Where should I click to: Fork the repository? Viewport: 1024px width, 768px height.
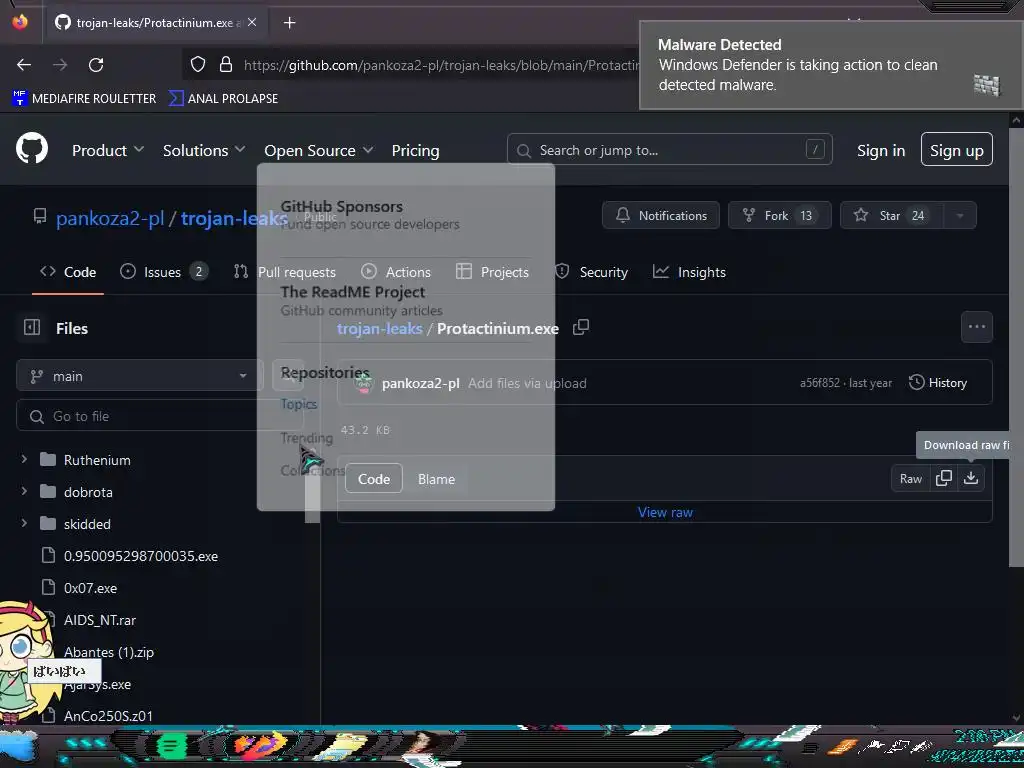pyautogui.click(x=780, y=215)
